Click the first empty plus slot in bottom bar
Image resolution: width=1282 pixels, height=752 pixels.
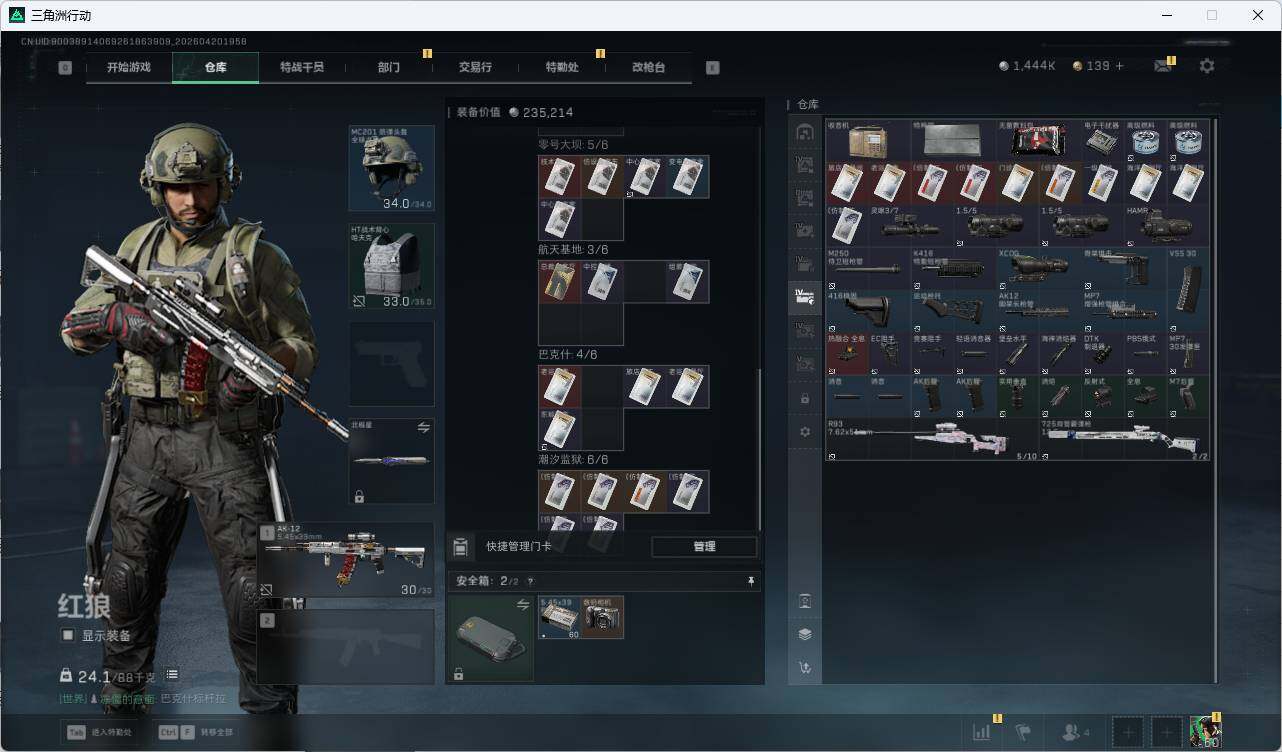pos(1127,732)
